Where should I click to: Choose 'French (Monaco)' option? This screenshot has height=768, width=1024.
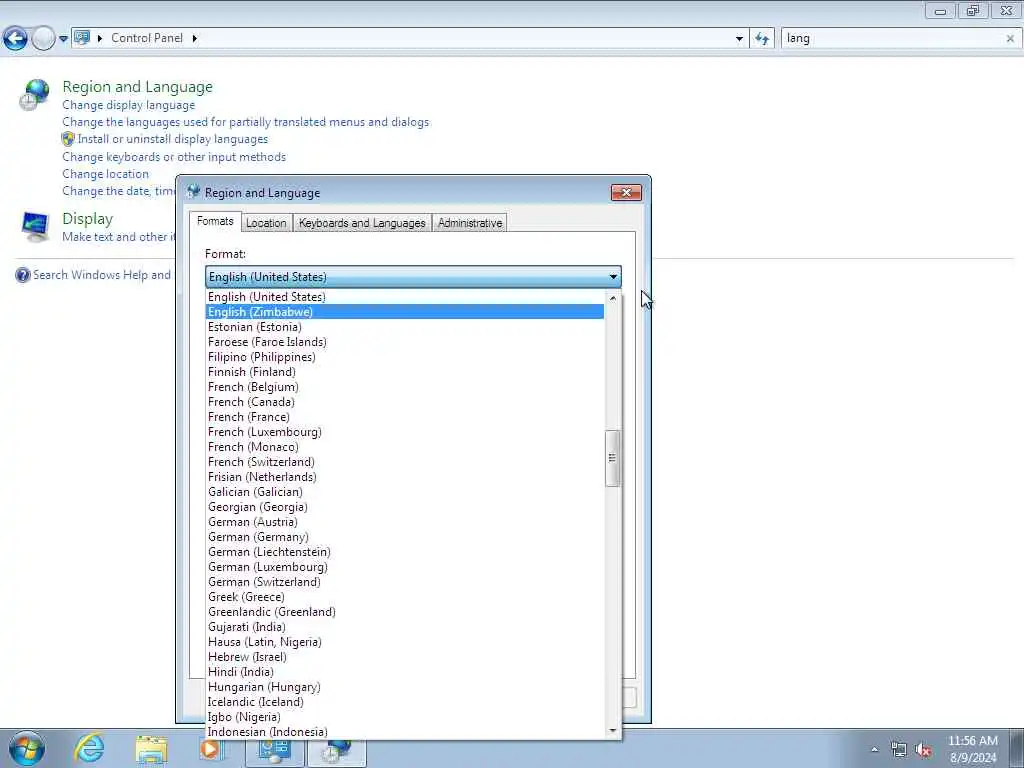405,447
